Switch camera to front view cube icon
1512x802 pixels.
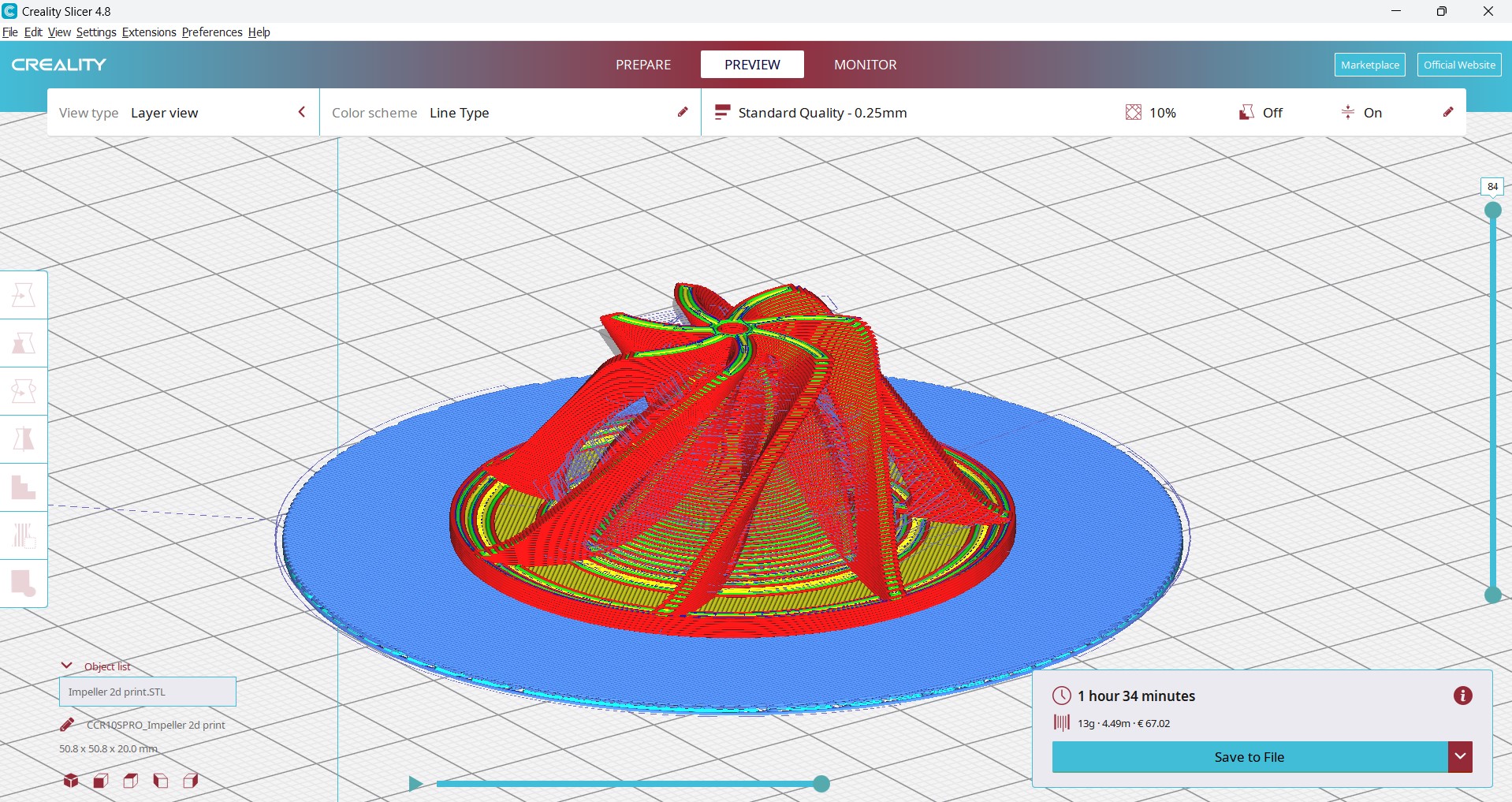pos(101,781)
